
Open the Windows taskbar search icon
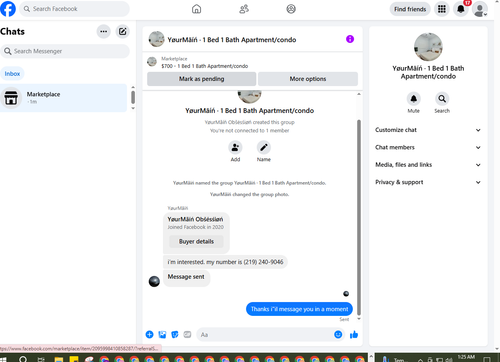(x=23, y=359)
